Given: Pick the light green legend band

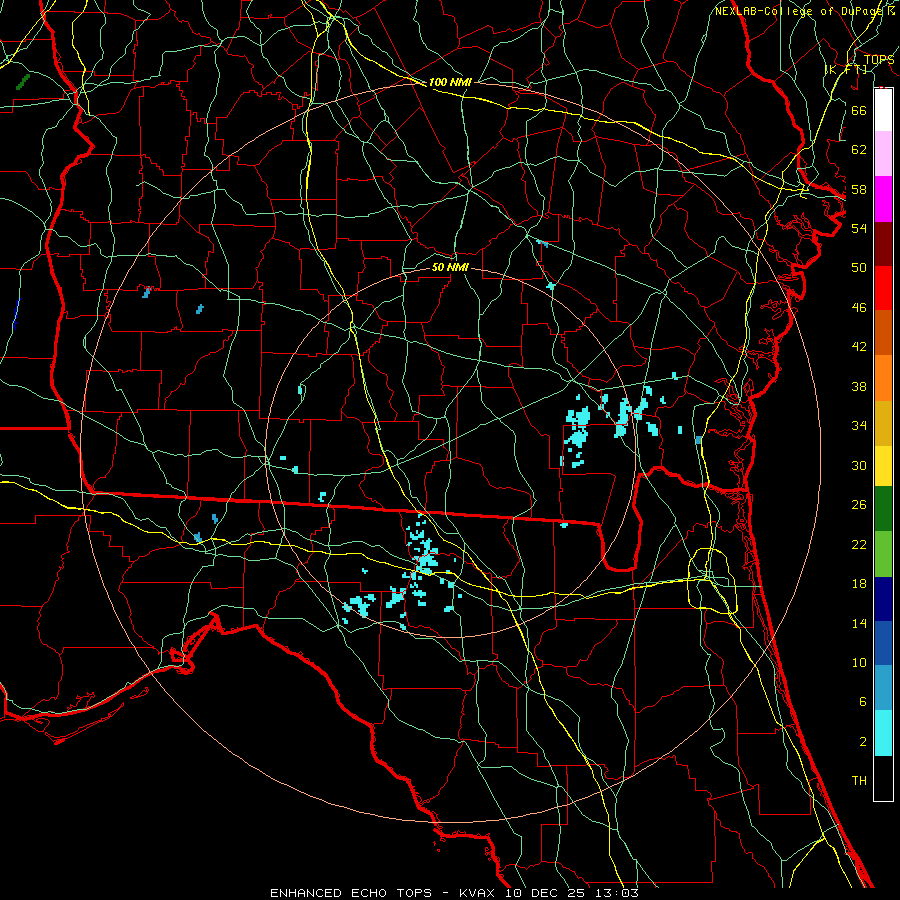Looking at the screenshot, I should pyautogui.click(x=883, y=554).
